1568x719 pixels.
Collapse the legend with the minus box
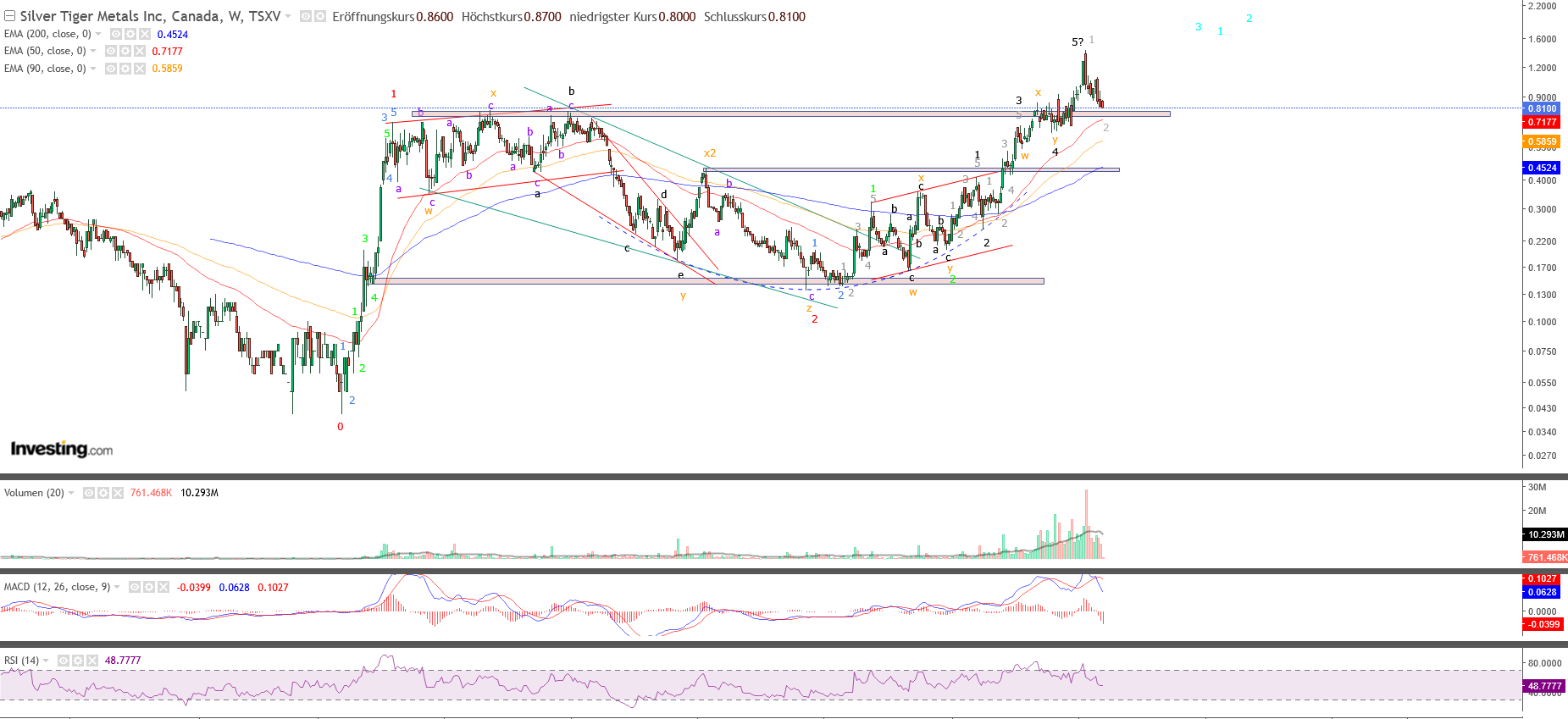[10, 17]
